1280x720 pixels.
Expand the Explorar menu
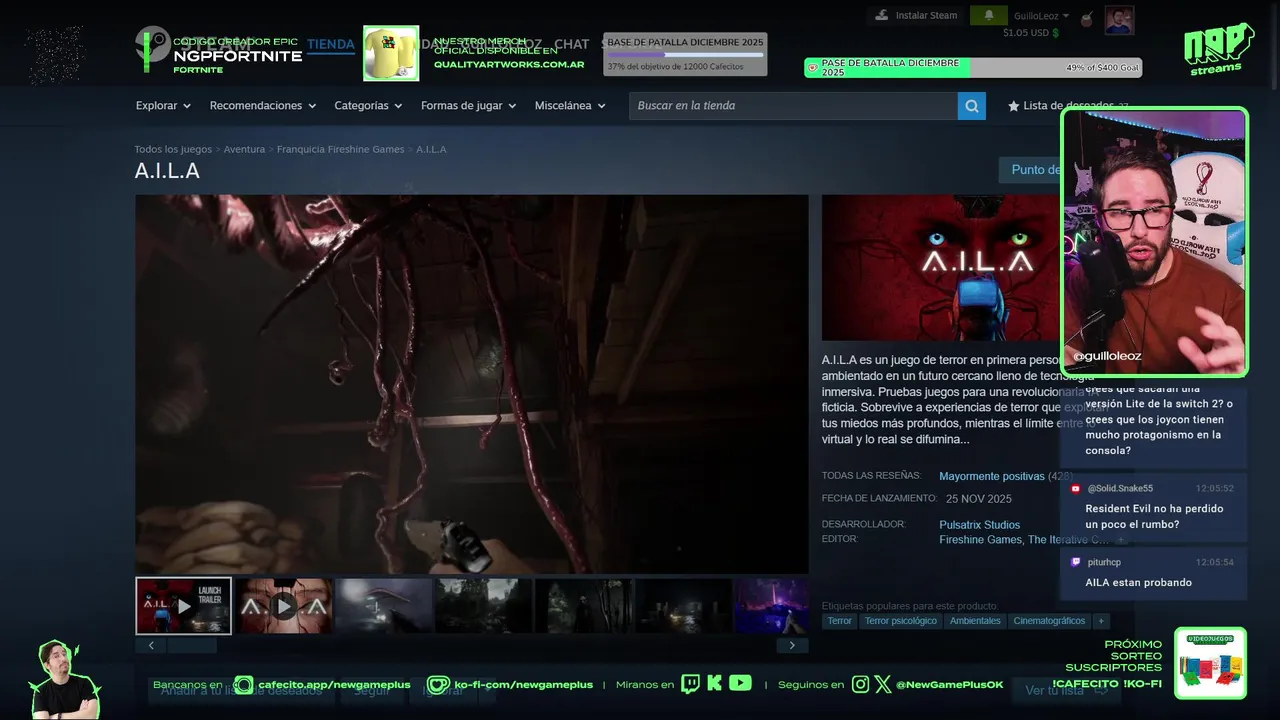(x=163, y=106)
